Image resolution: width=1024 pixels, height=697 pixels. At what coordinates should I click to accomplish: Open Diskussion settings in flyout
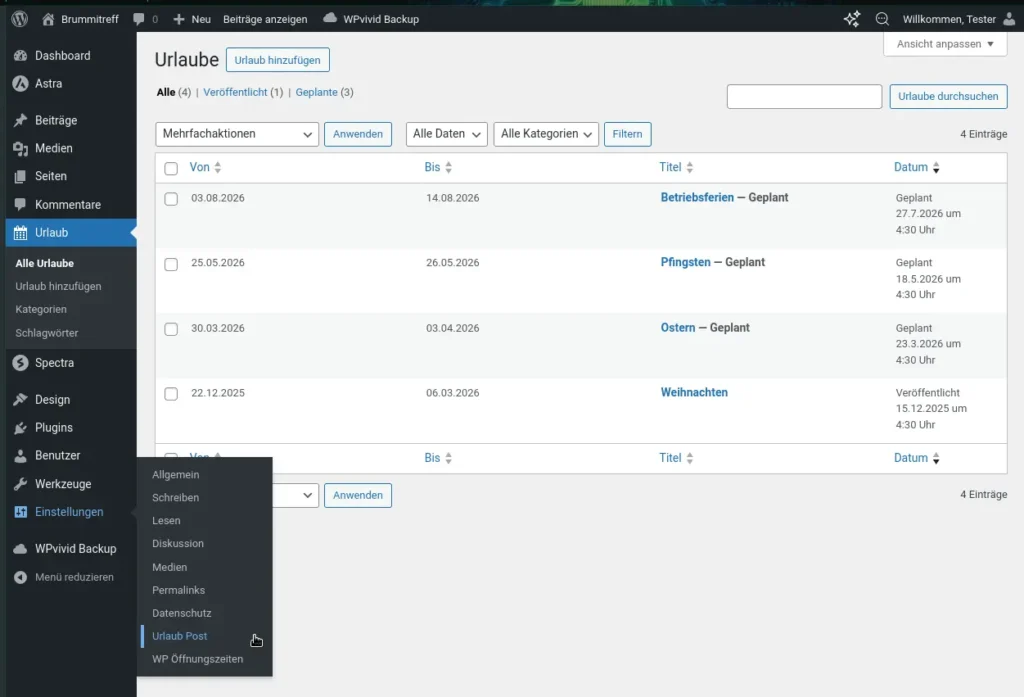point(178,543)
